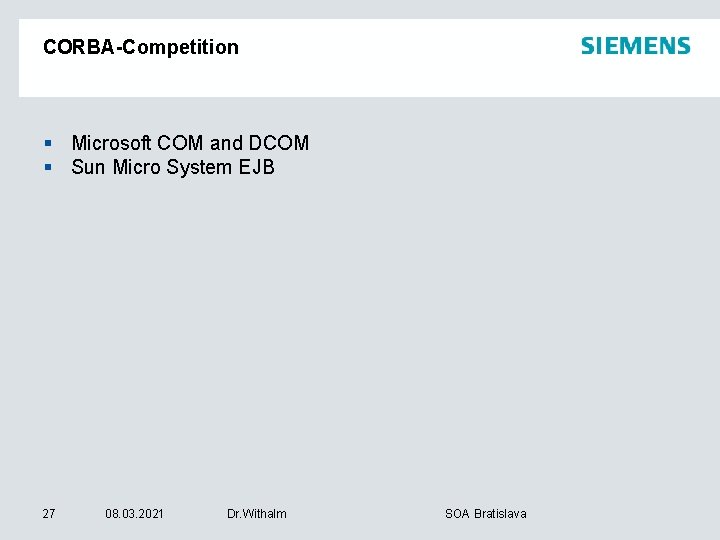Click the Sun Micro System EJB bullet text
Screen dimensions: 720x540
coord(173,167)
